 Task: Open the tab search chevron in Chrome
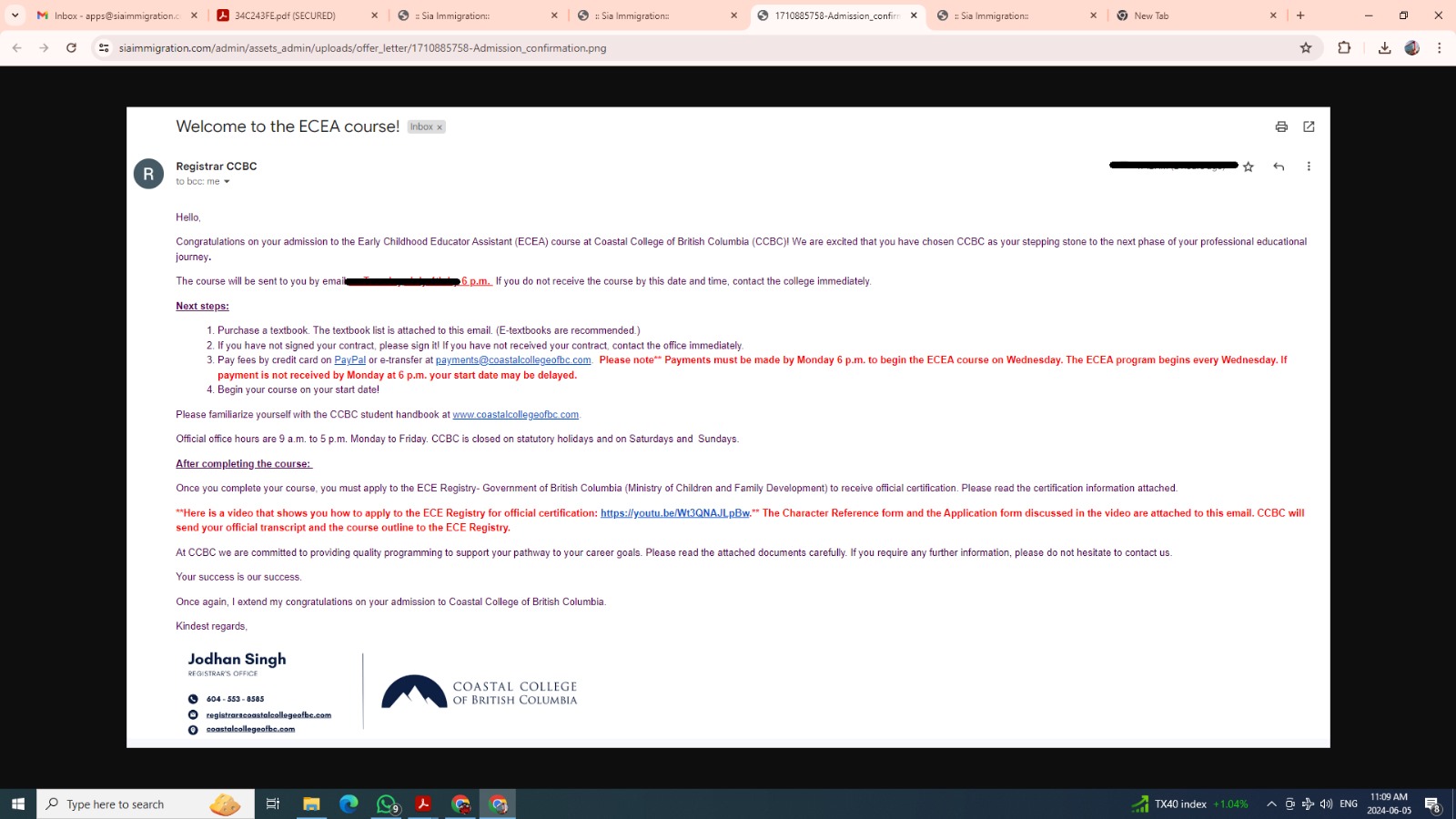[15, 15]
